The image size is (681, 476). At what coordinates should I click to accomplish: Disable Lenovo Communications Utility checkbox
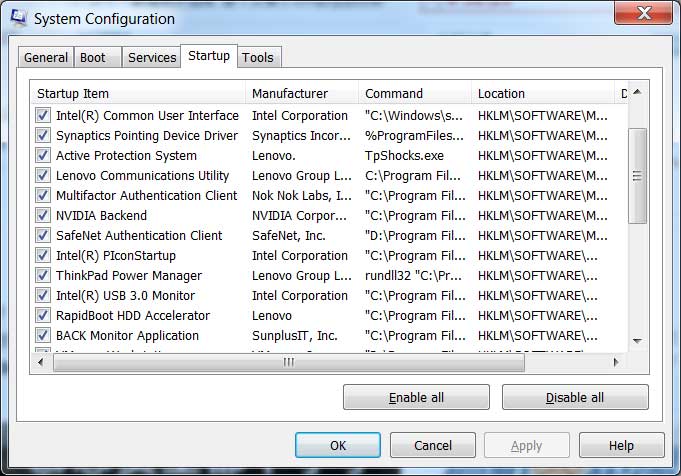click(43, 175)
